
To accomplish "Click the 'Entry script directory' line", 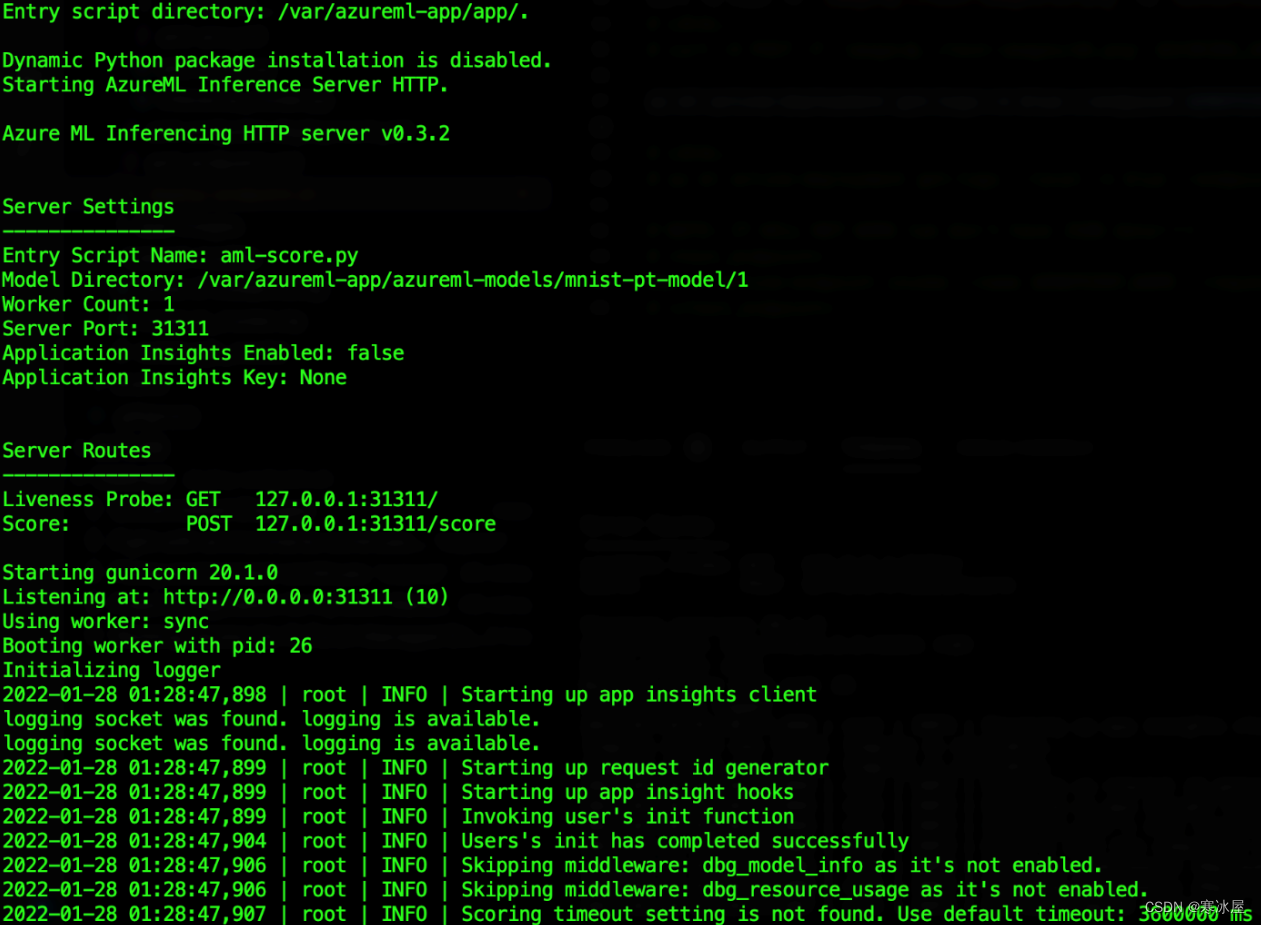I will [266, 12].
